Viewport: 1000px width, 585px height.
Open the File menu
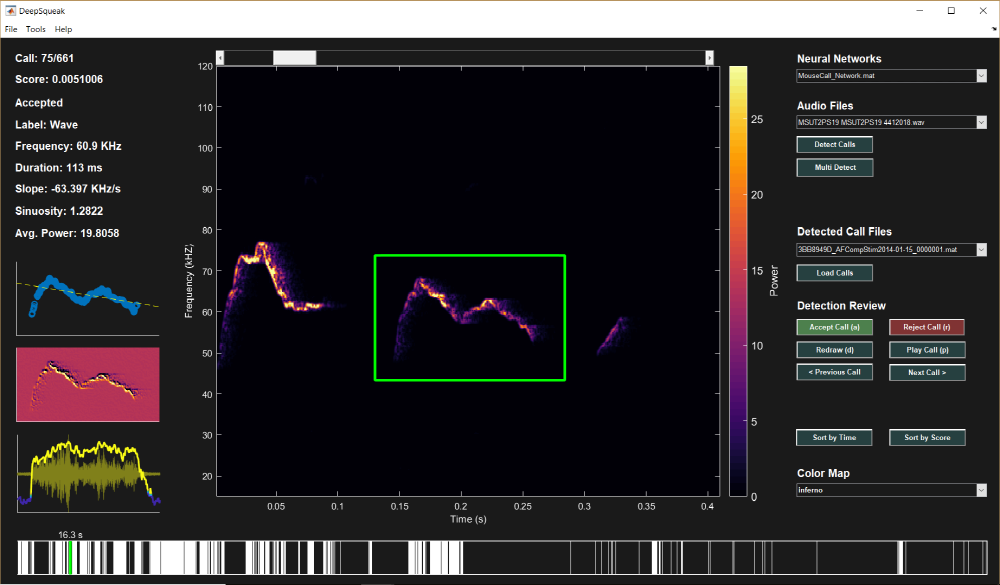(10, 30)
